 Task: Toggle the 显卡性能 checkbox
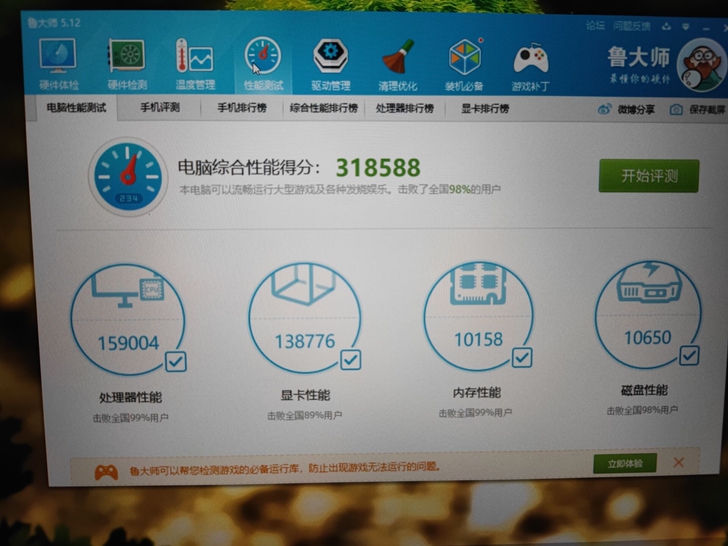[x=351, y=359]
